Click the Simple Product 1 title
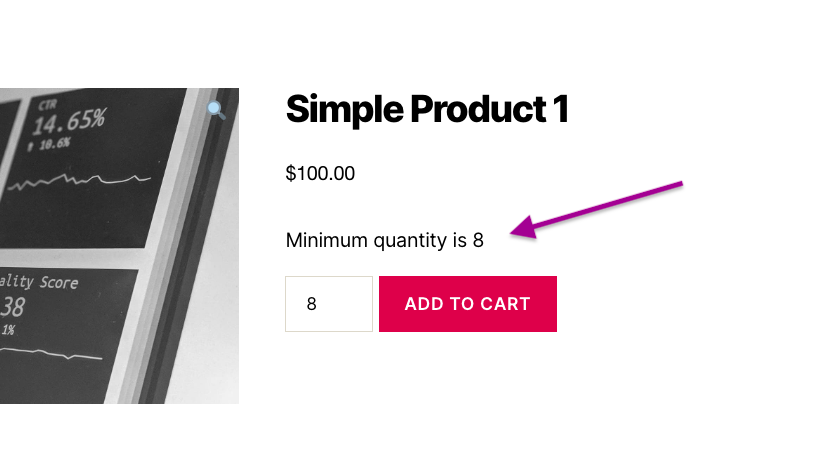Viewport: 818px width, 468px height. click(x=427, y=109)
